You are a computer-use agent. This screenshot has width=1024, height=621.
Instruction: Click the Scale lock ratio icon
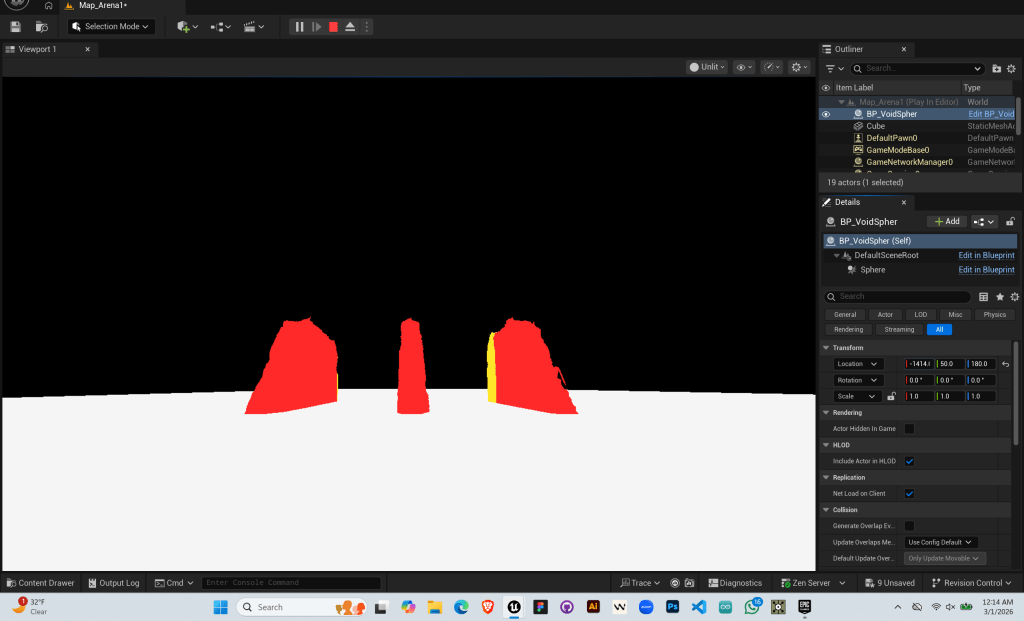[891, 396]
